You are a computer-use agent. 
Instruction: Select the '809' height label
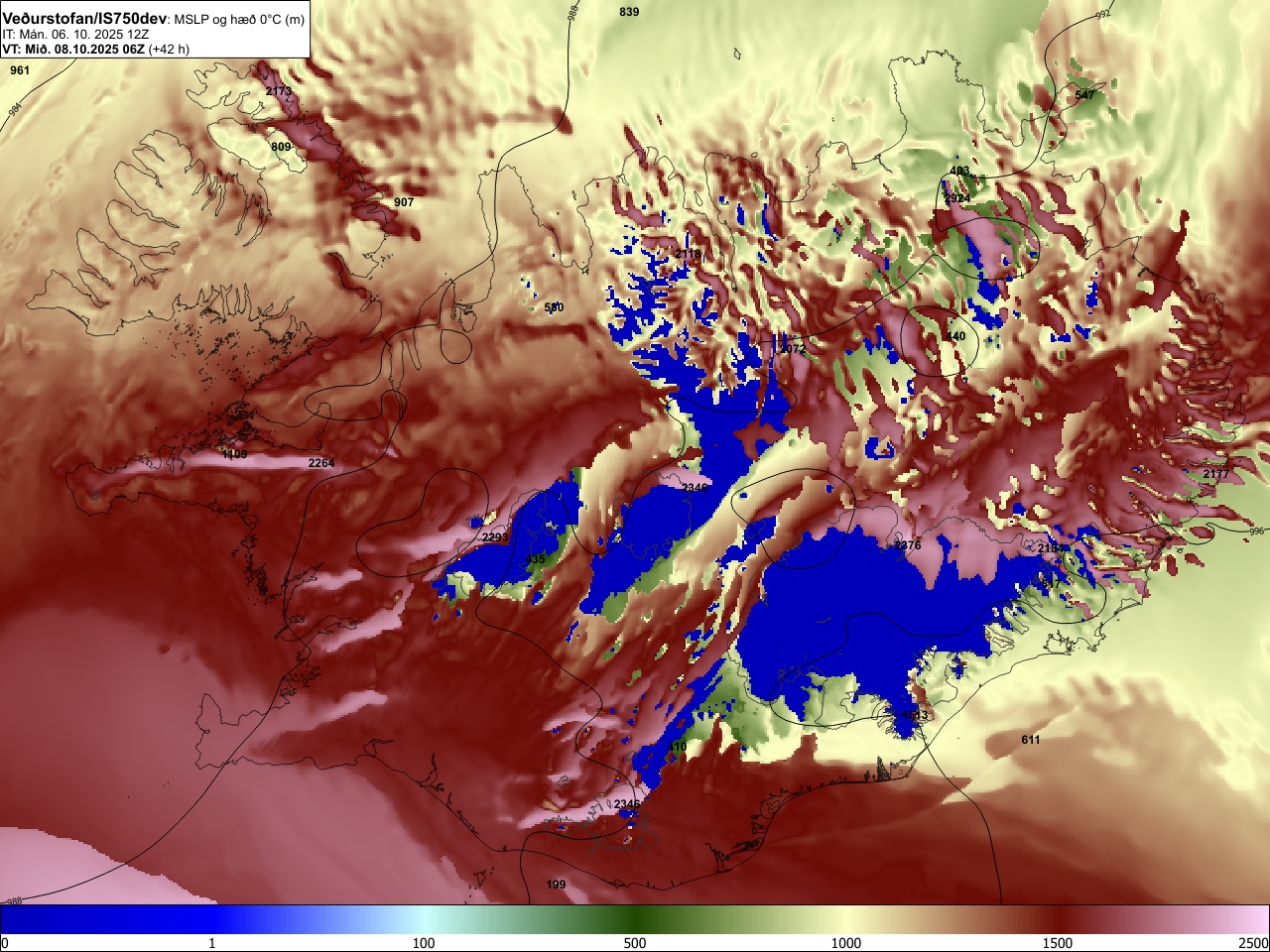click(281, 147)
